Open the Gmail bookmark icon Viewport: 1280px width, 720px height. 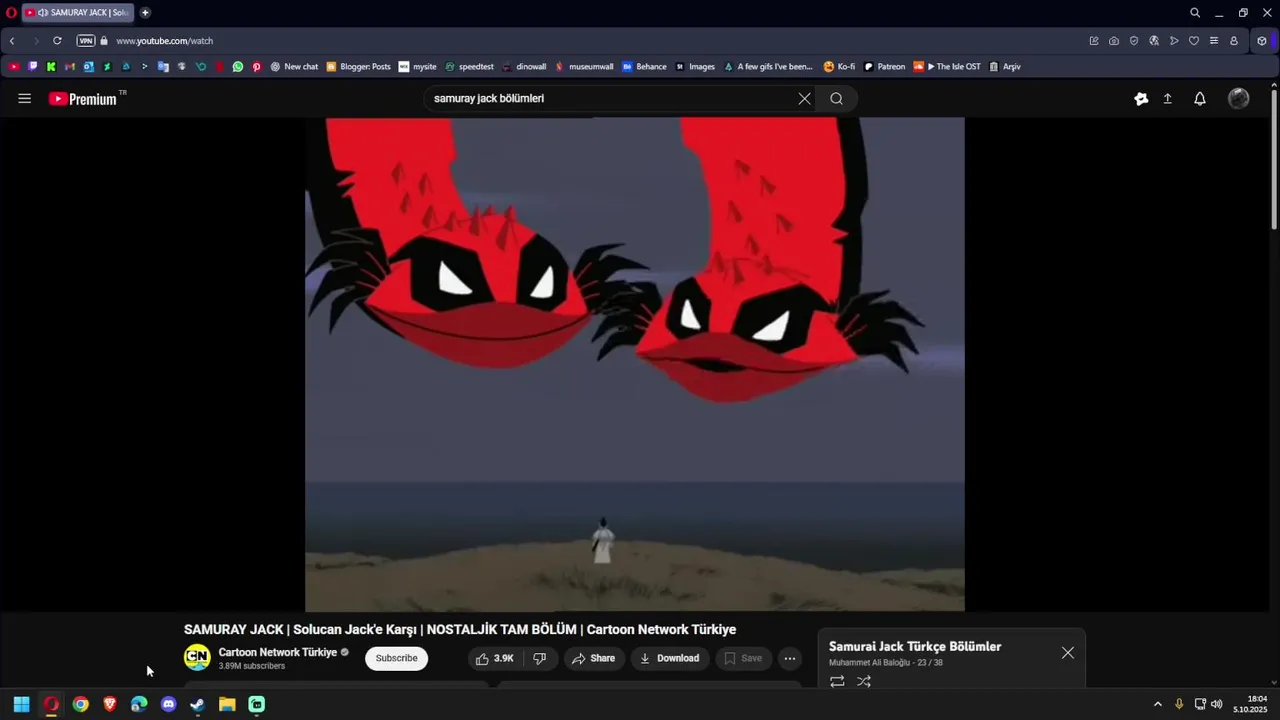[x=70, y=67]
